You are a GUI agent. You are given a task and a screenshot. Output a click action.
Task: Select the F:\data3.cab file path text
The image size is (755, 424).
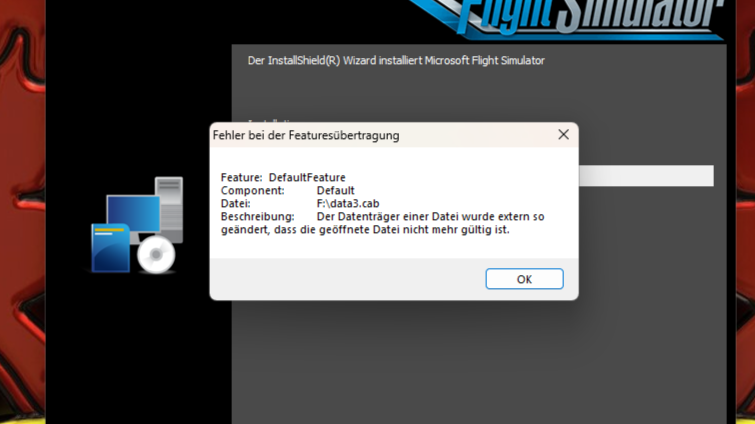pos(348,204)
